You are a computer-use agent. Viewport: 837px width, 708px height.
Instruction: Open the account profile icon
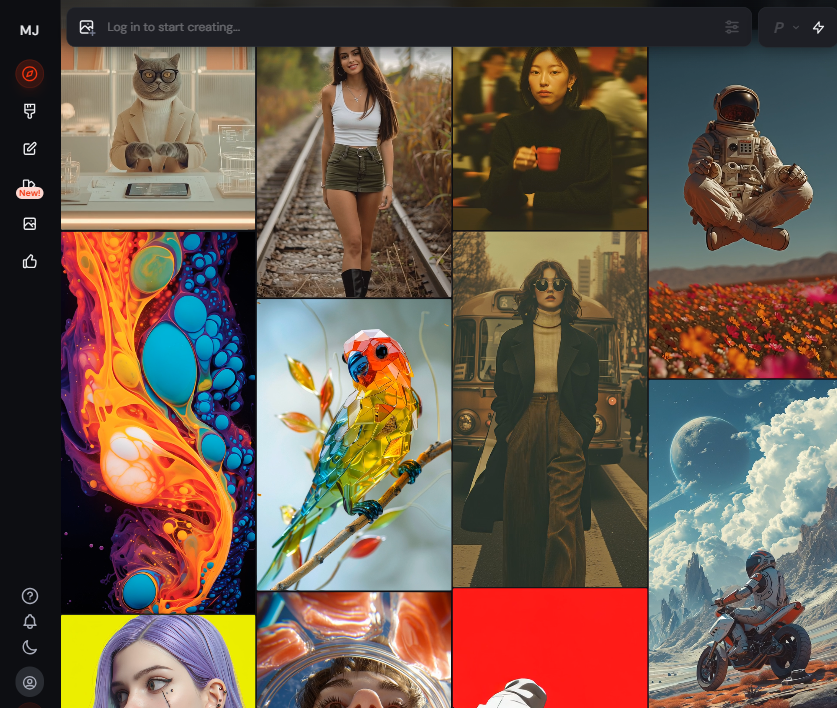29,682
